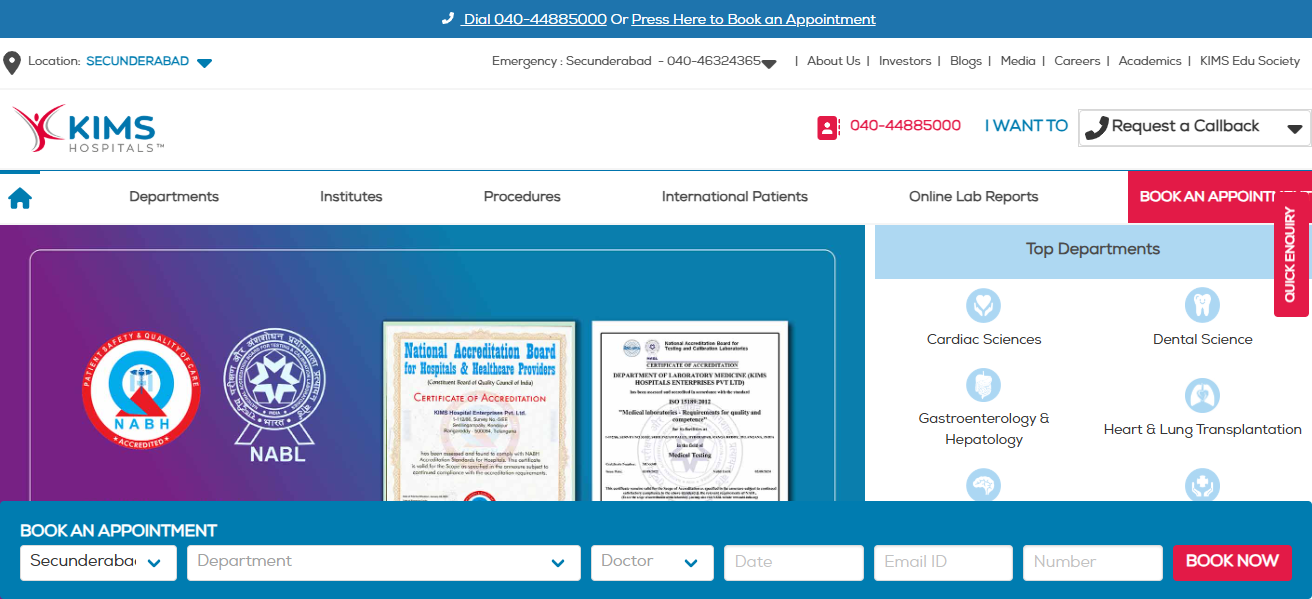1312x599 pixels.
Task: Click the Email ID input field
Action: 943,562
